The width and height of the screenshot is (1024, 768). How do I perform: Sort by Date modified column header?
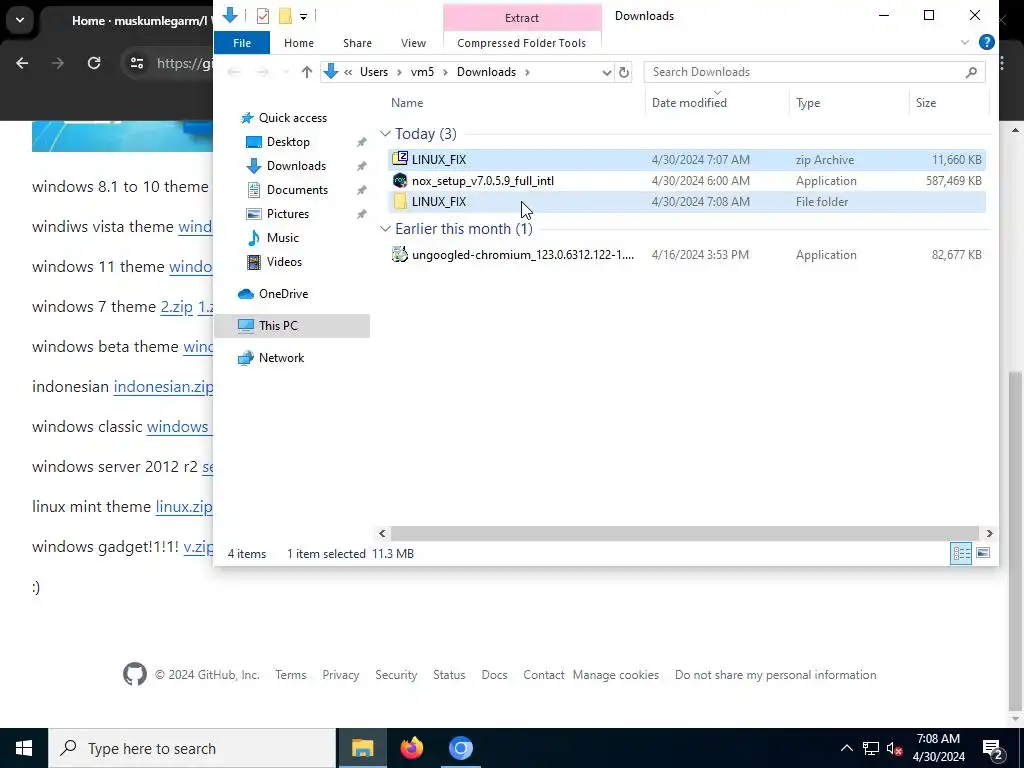click(689, 103)
